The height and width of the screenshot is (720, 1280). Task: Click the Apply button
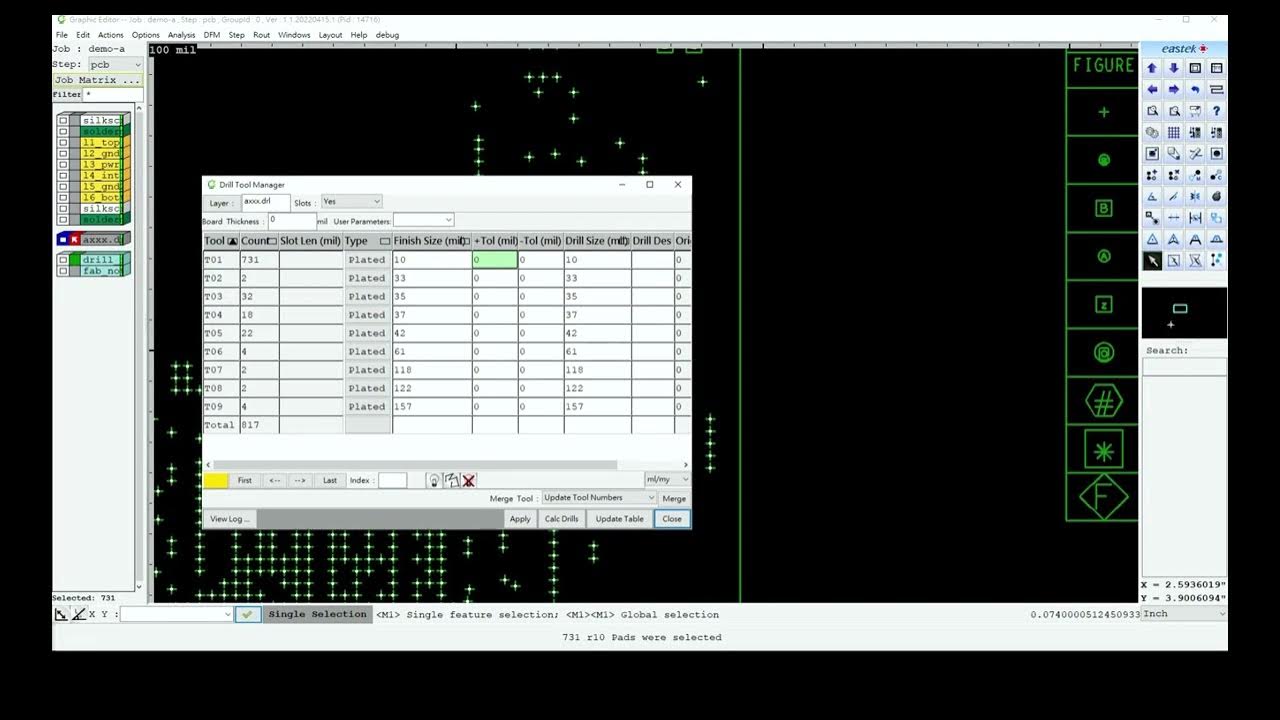pos(520,519)
